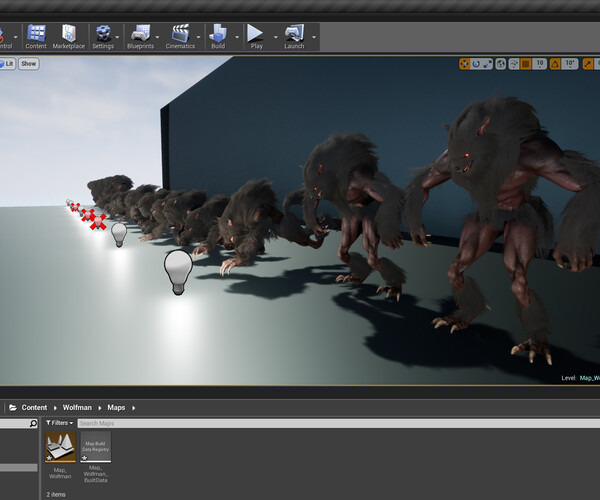Open the Lit view mode menu
Viewport: 600px width, 500px height.
7,64
